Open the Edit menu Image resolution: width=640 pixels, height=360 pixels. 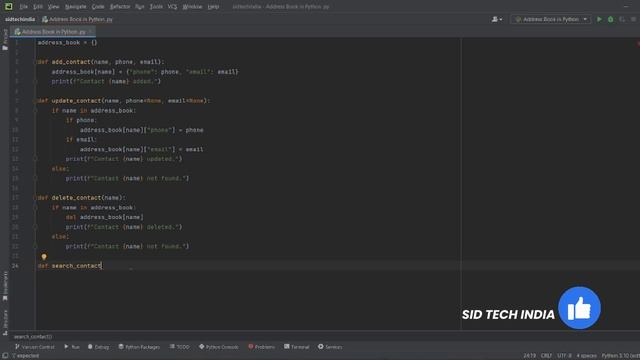click(x=38, y=7)
